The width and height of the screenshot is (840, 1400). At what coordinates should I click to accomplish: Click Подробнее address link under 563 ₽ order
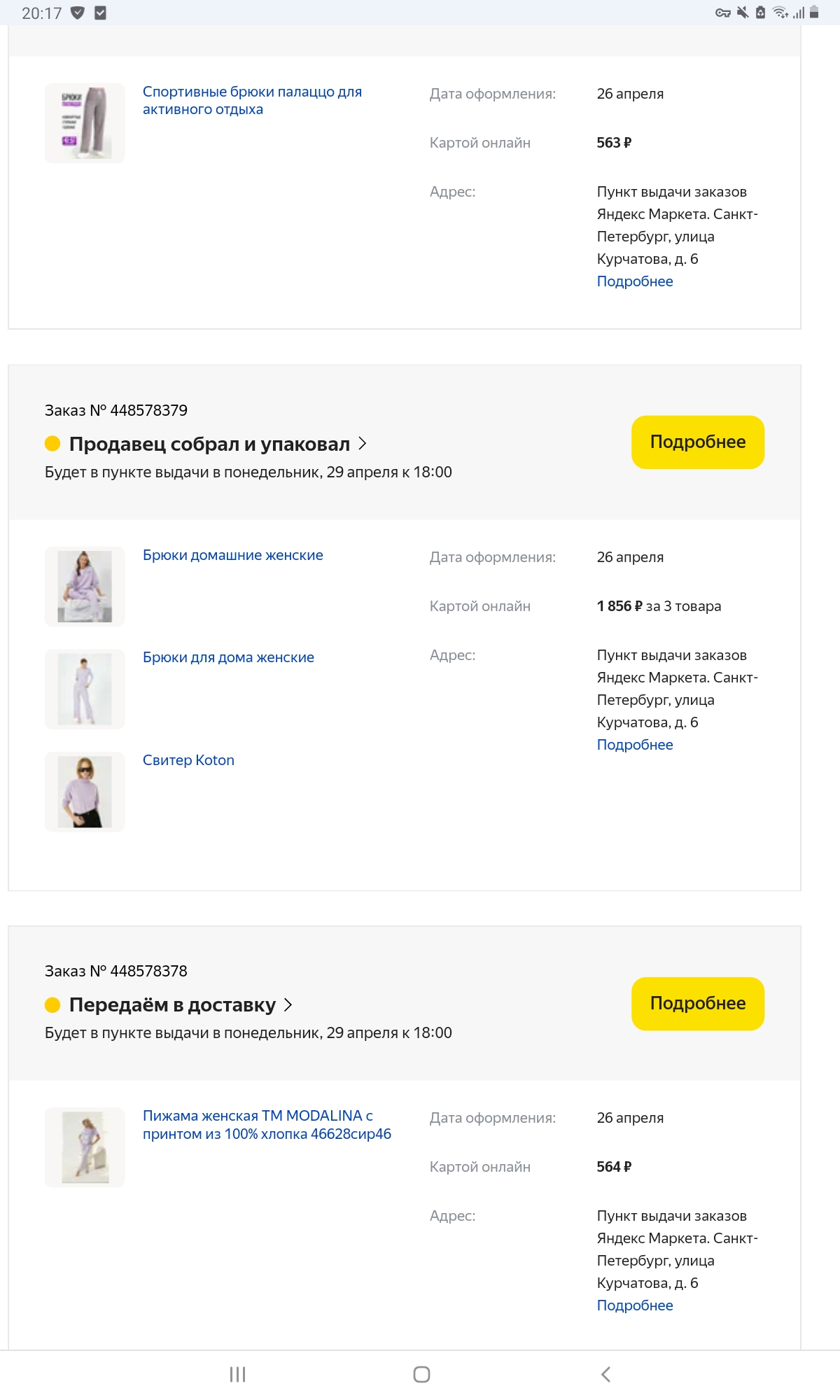point(635,281)
